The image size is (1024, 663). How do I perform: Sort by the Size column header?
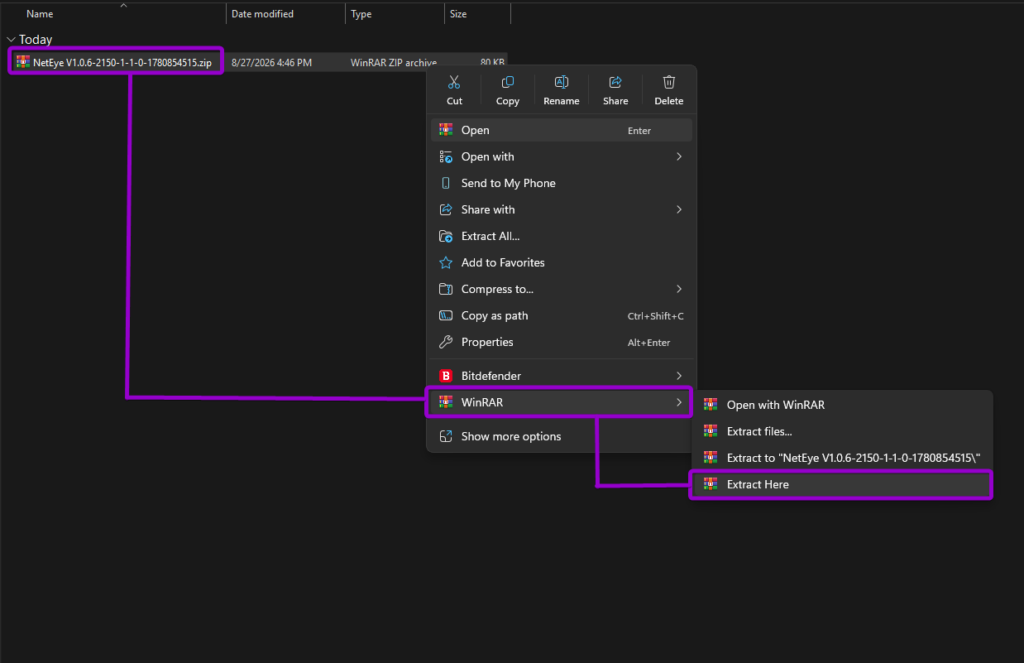tap(458, 14)
